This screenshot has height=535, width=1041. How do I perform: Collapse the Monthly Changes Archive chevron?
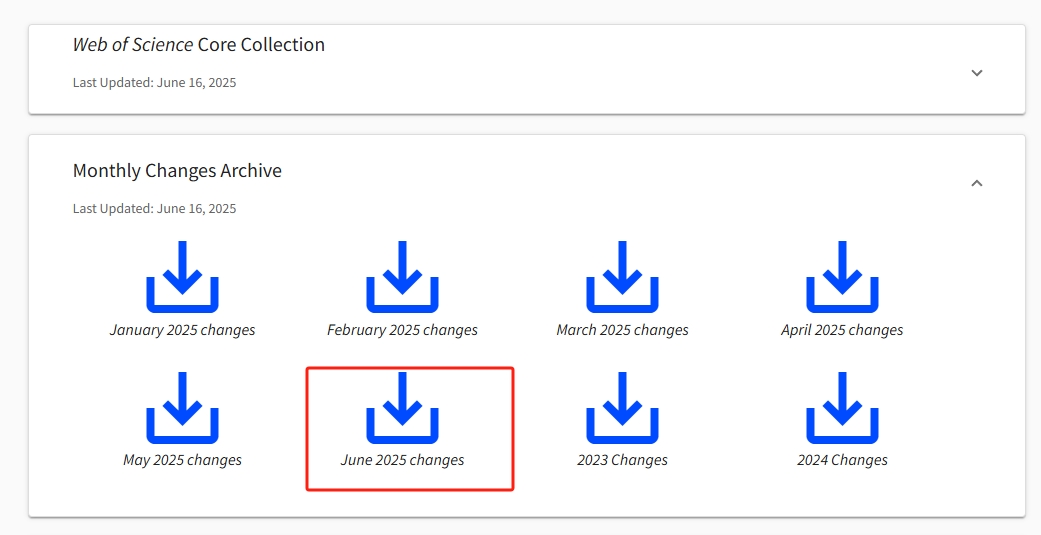[977, 183]
